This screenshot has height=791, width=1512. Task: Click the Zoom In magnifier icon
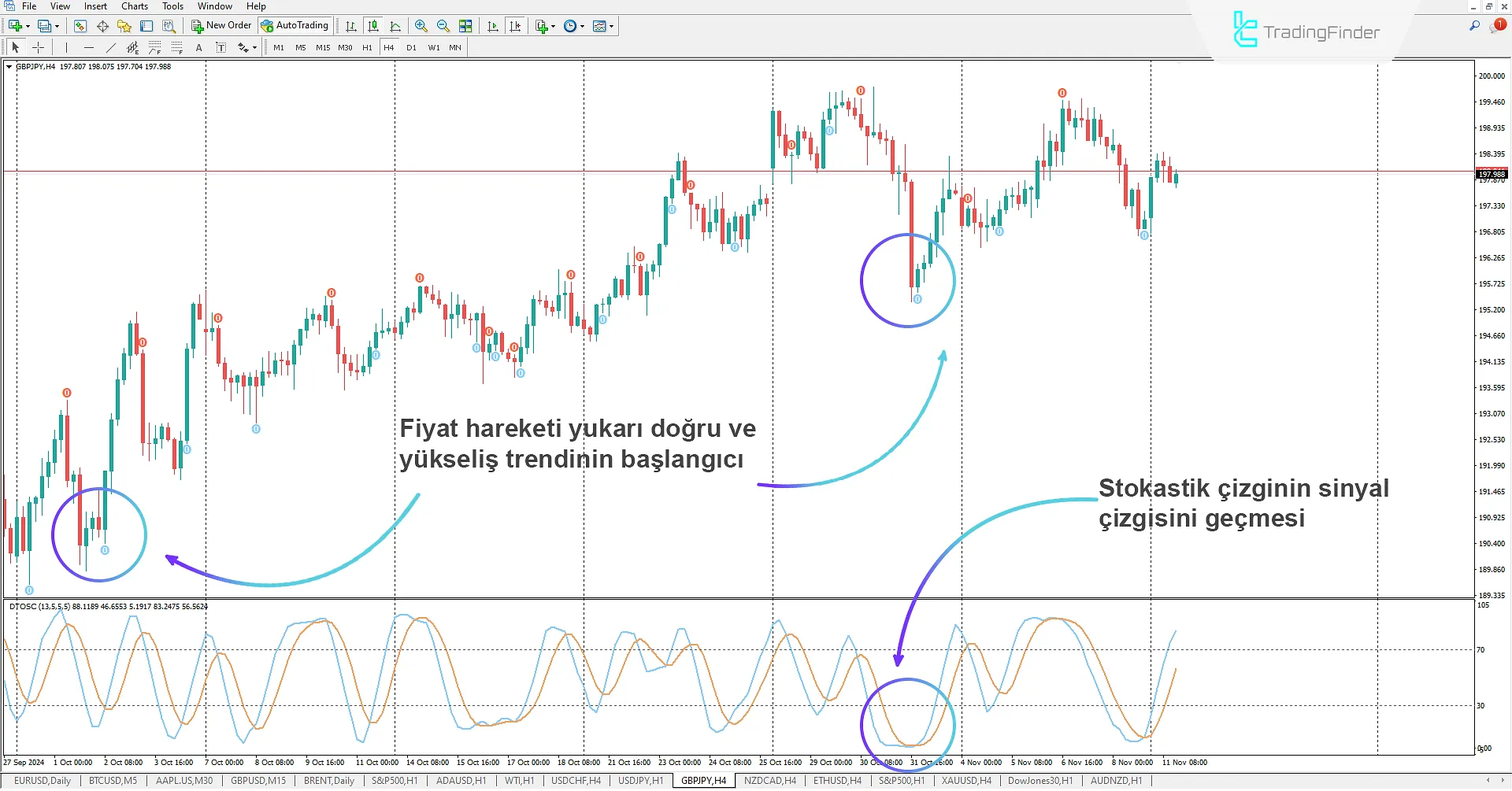pyautogui.click(x=421, y=26)
